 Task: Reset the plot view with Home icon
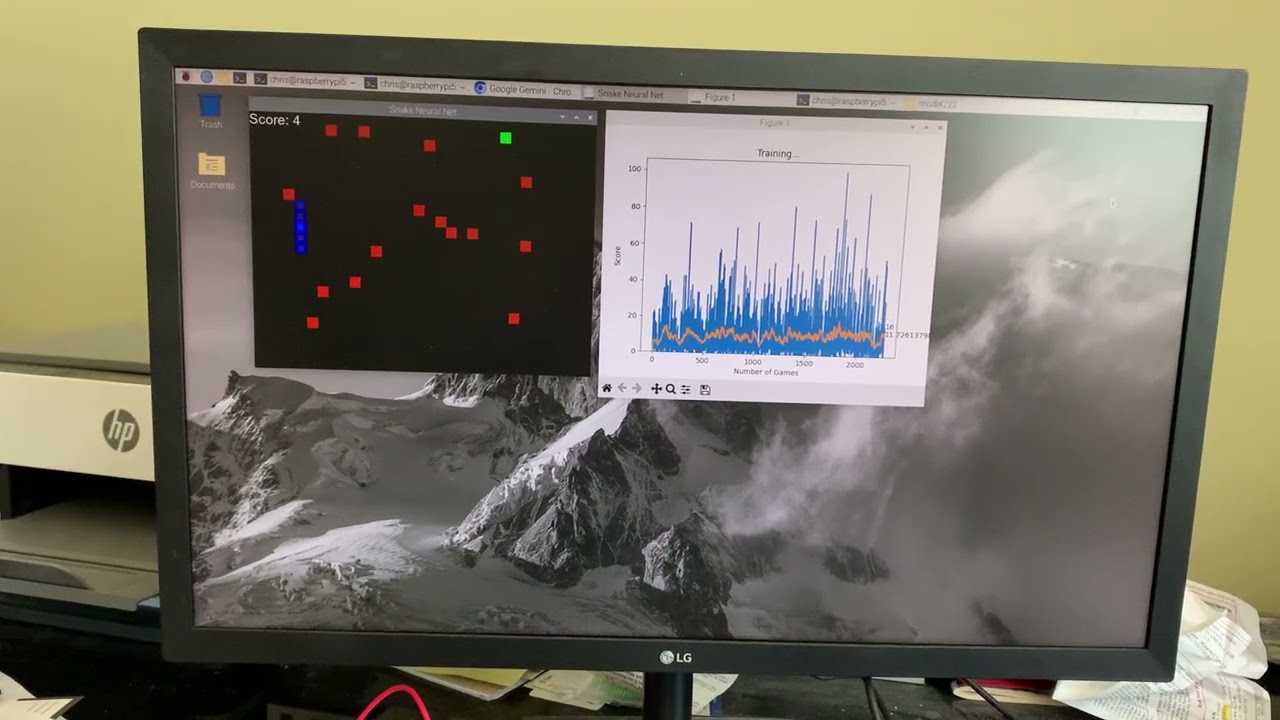pyautogui.click(x=606, y=389)
